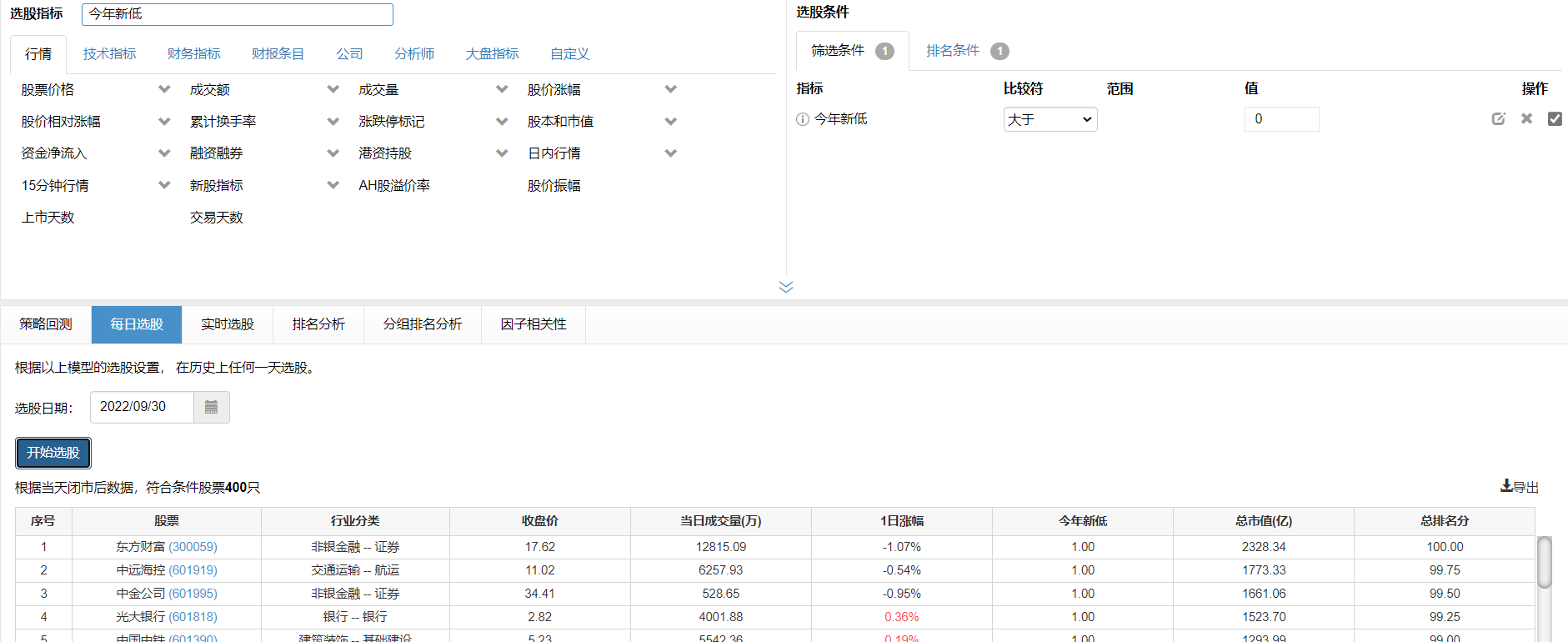The height and width of the screenshot is (642, 1568).
Task: Click the 选股指标 search input field
Action: [238, 14]
